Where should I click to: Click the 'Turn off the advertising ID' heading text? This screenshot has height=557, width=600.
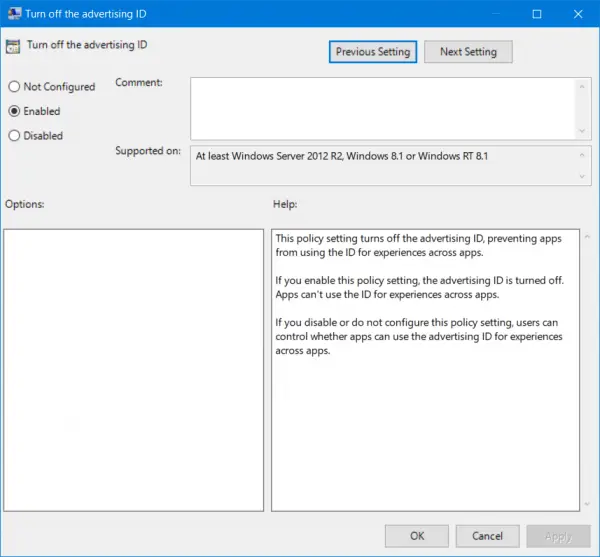pyautogui.click(x=87, y=45)
